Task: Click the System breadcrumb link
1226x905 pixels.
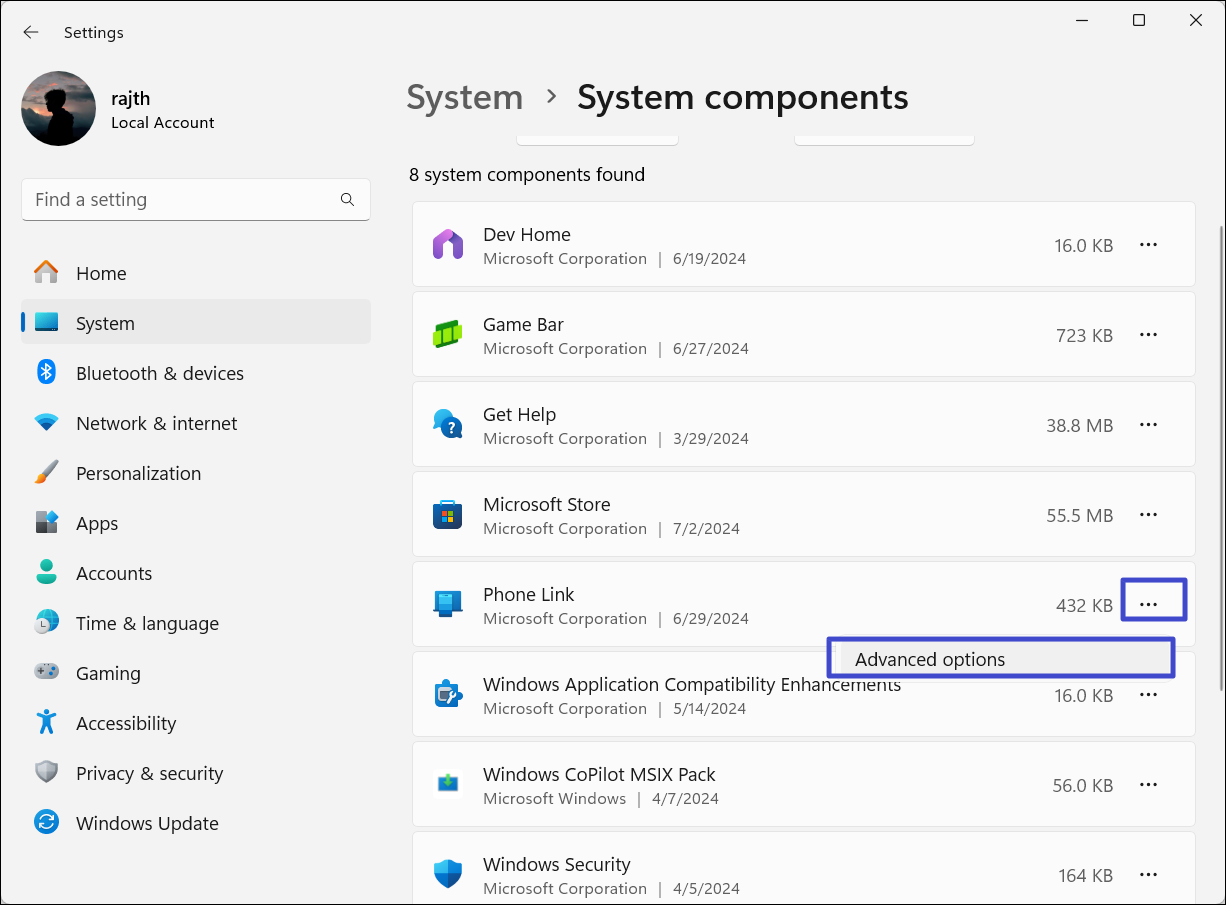Action: coord(464,97)
